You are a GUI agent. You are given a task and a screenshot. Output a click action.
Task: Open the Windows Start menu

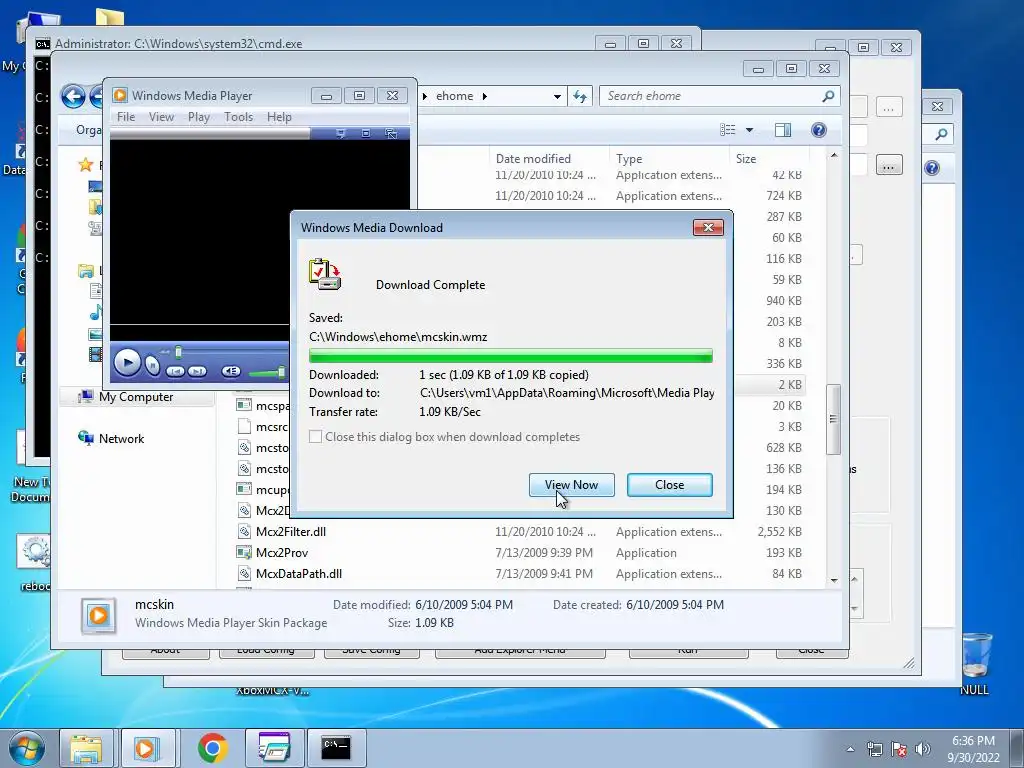26,748
